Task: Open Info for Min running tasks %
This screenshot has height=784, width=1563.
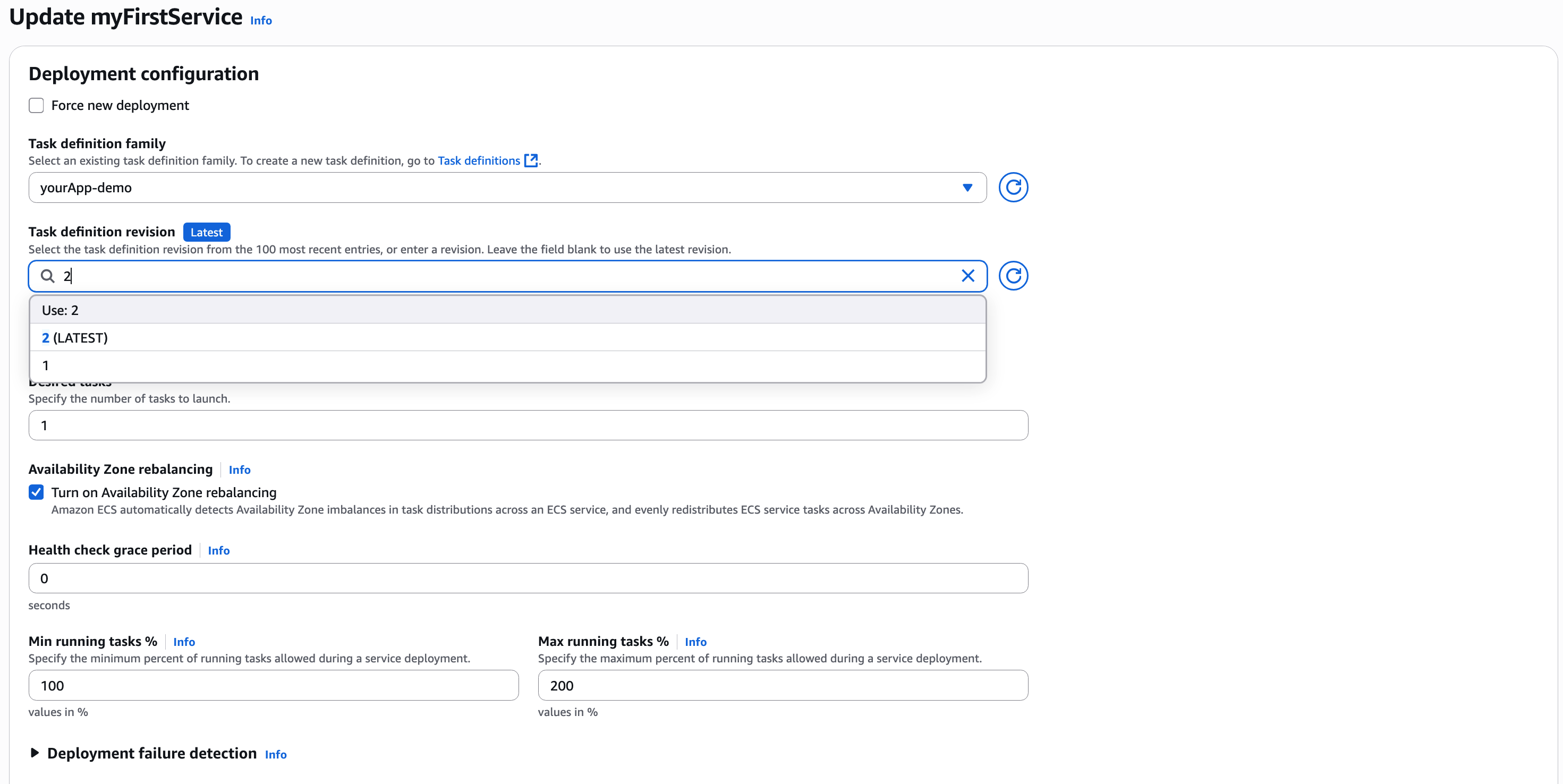Action: [x=184, y=642]
